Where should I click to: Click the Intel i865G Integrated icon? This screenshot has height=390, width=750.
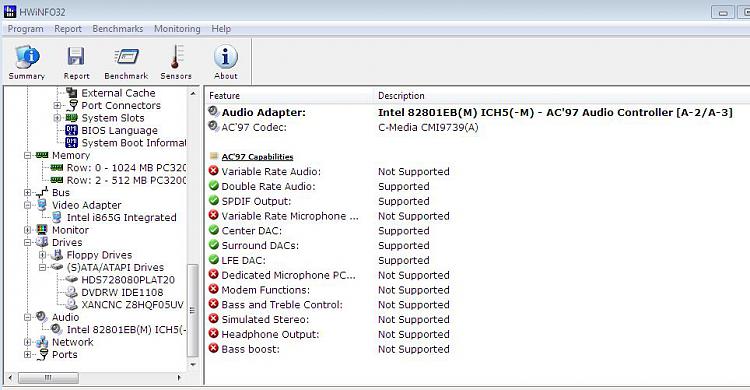(57, 217)
